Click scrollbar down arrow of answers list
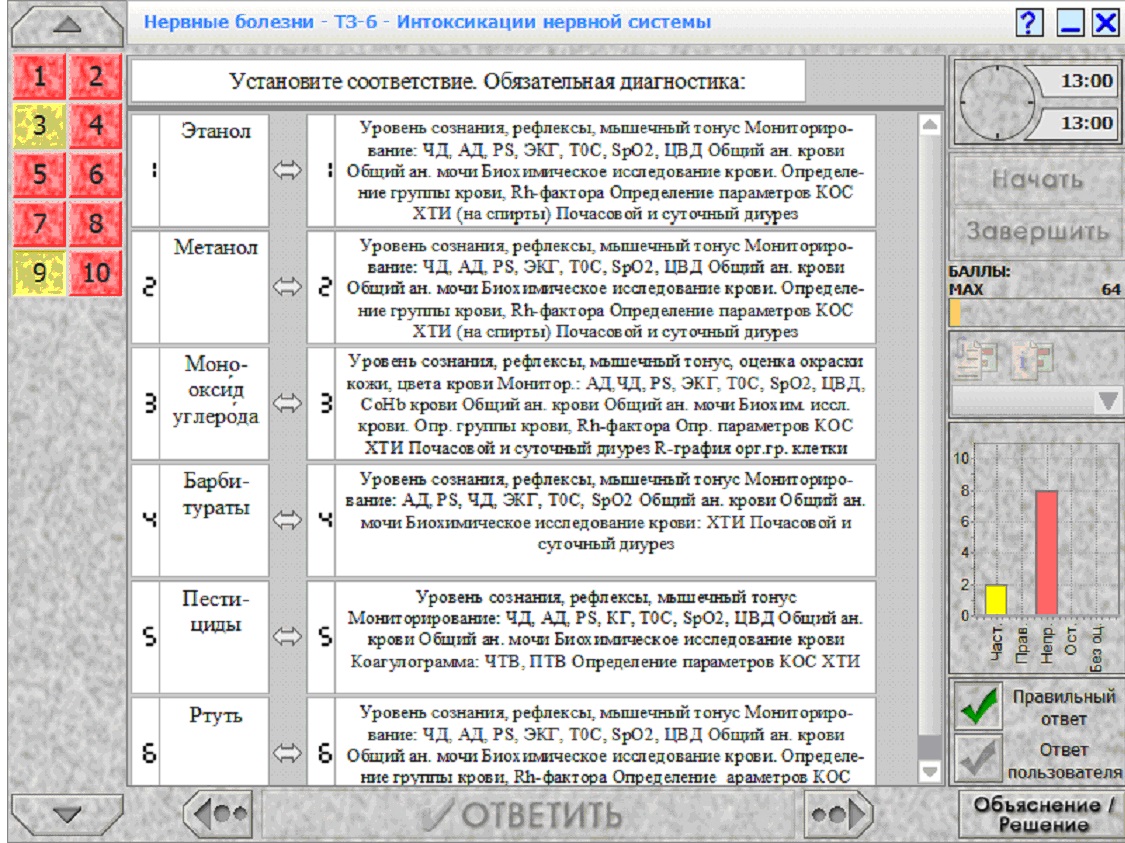 click(929, 772)
